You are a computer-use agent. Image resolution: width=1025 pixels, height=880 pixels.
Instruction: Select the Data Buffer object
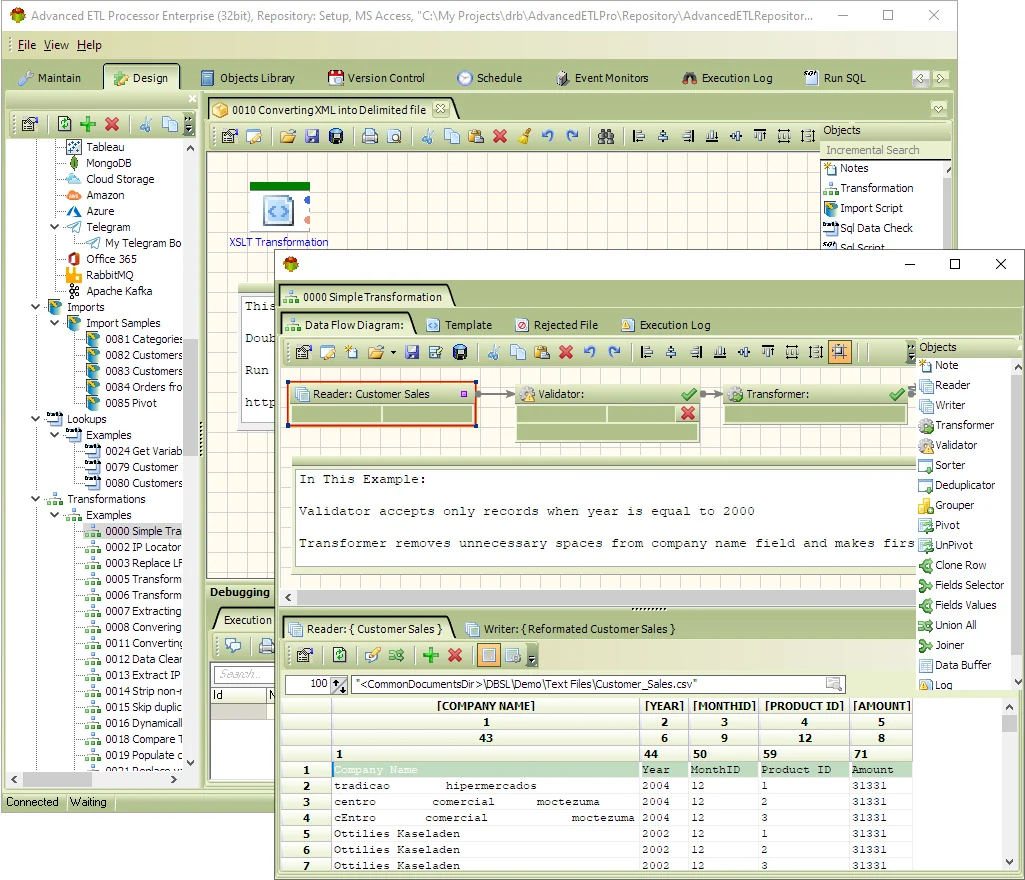click(x=955, y=665)
